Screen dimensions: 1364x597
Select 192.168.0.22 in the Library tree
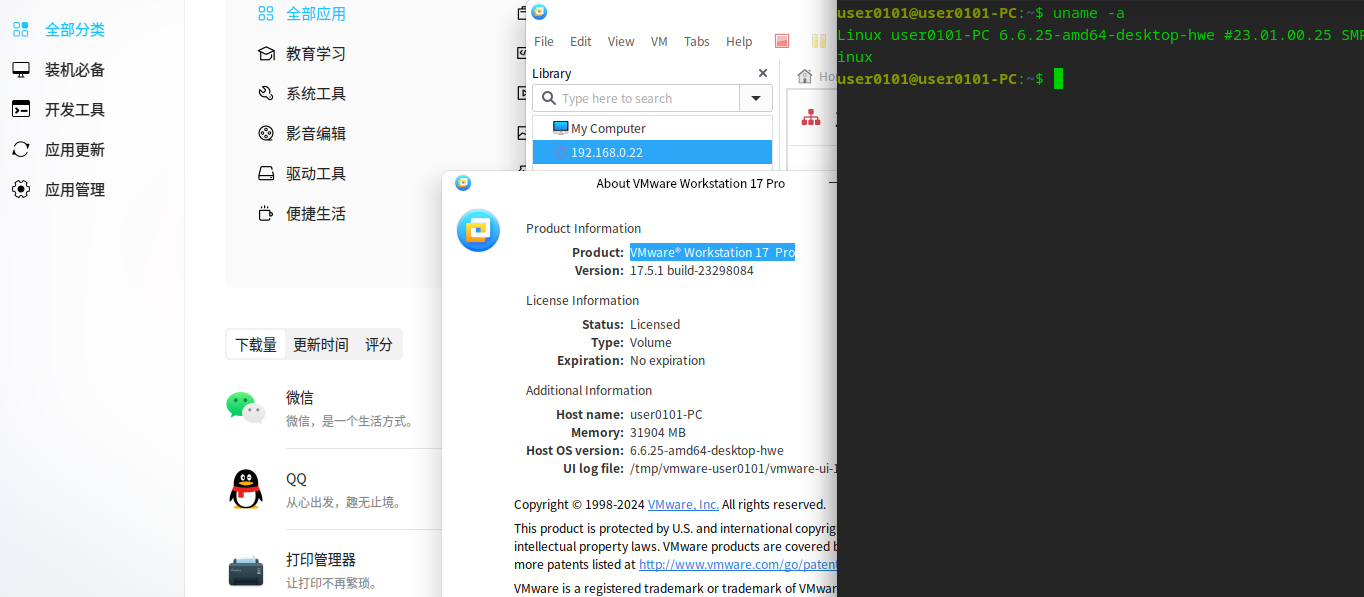tap(652, 152)
